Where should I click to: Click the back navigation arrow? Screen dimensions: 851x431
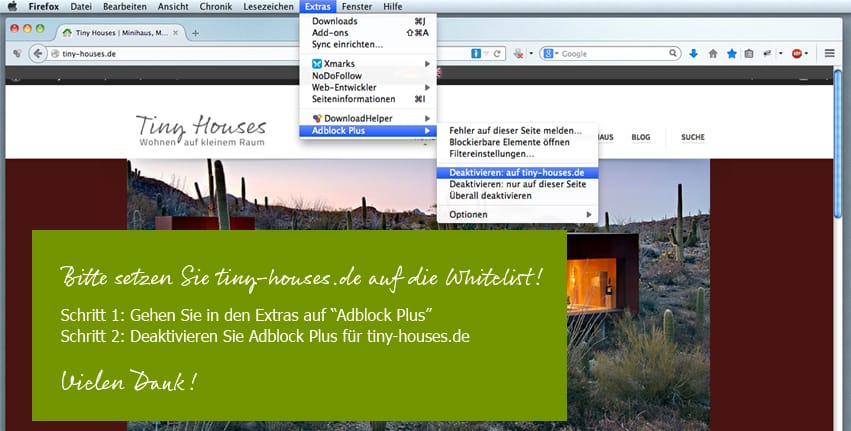39,54
